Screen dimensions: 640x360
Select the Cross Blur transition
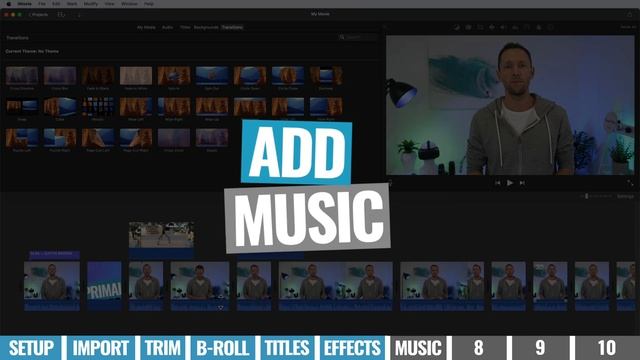pos(60,76)
